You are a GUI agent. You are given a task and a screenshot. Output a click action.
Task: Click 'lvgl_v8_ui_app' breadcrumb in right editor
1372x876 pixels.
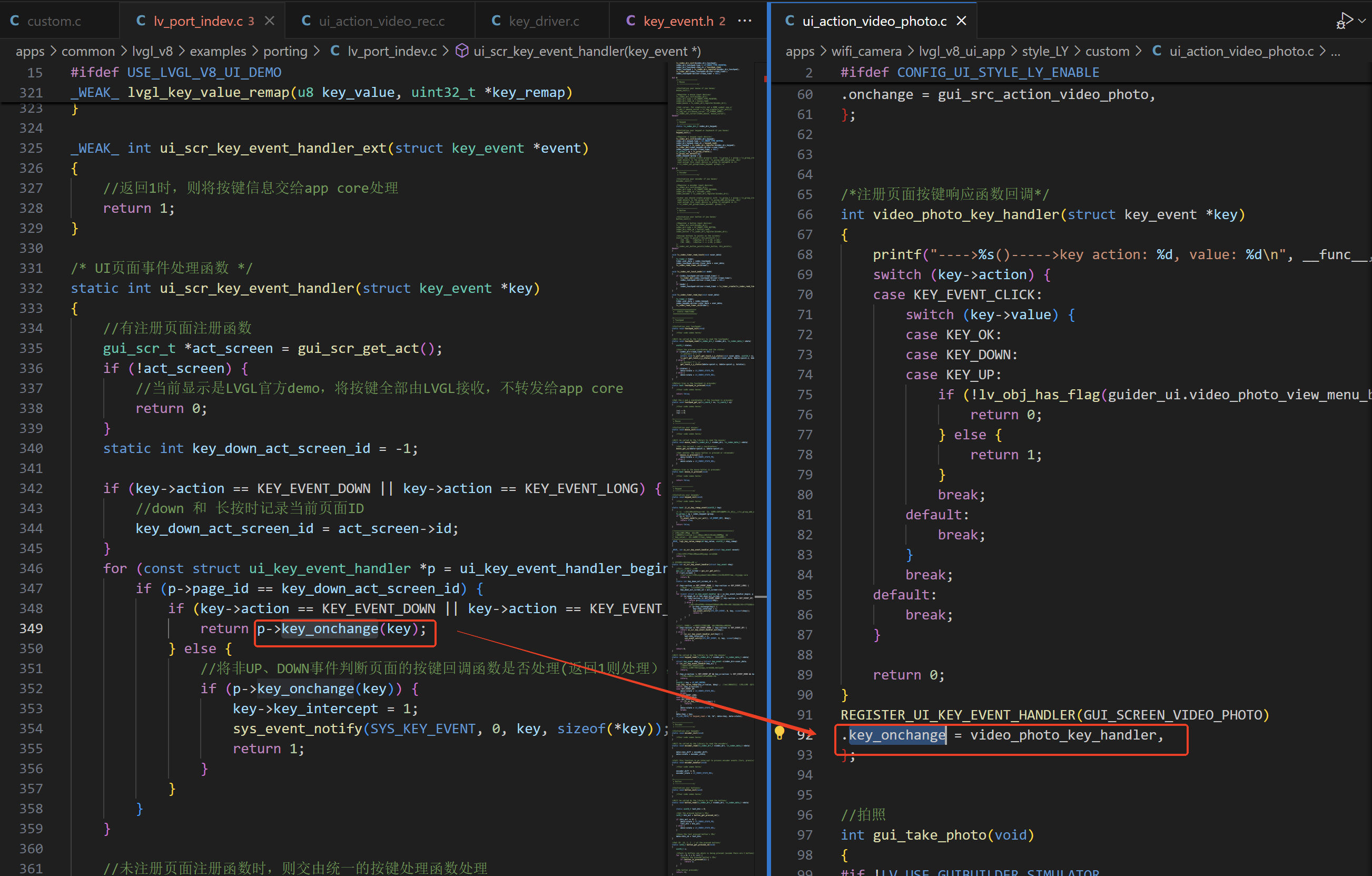click(x=962, y=51)
